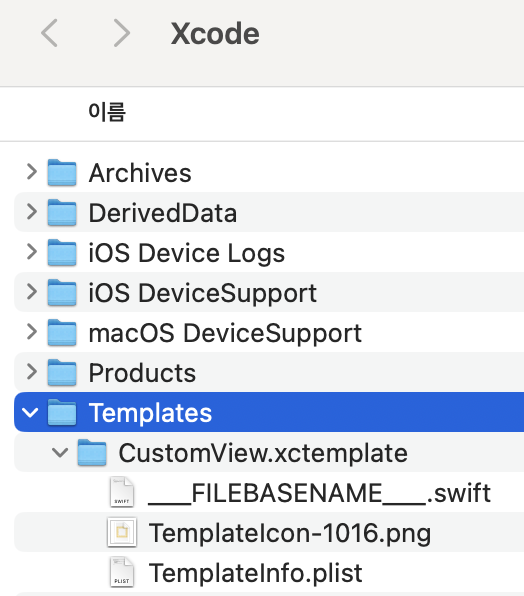Sort by the 이름 column header
Viewport: 524px width, 596px height.
coord(107,112)
